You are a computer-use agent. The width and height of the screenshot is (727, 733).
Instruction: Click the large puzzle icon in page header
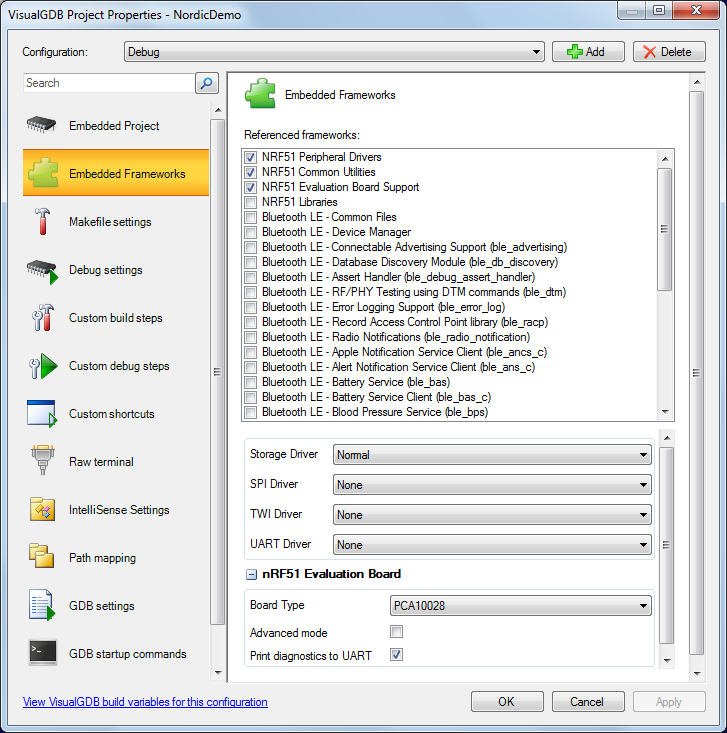click(x=260, y=93)
